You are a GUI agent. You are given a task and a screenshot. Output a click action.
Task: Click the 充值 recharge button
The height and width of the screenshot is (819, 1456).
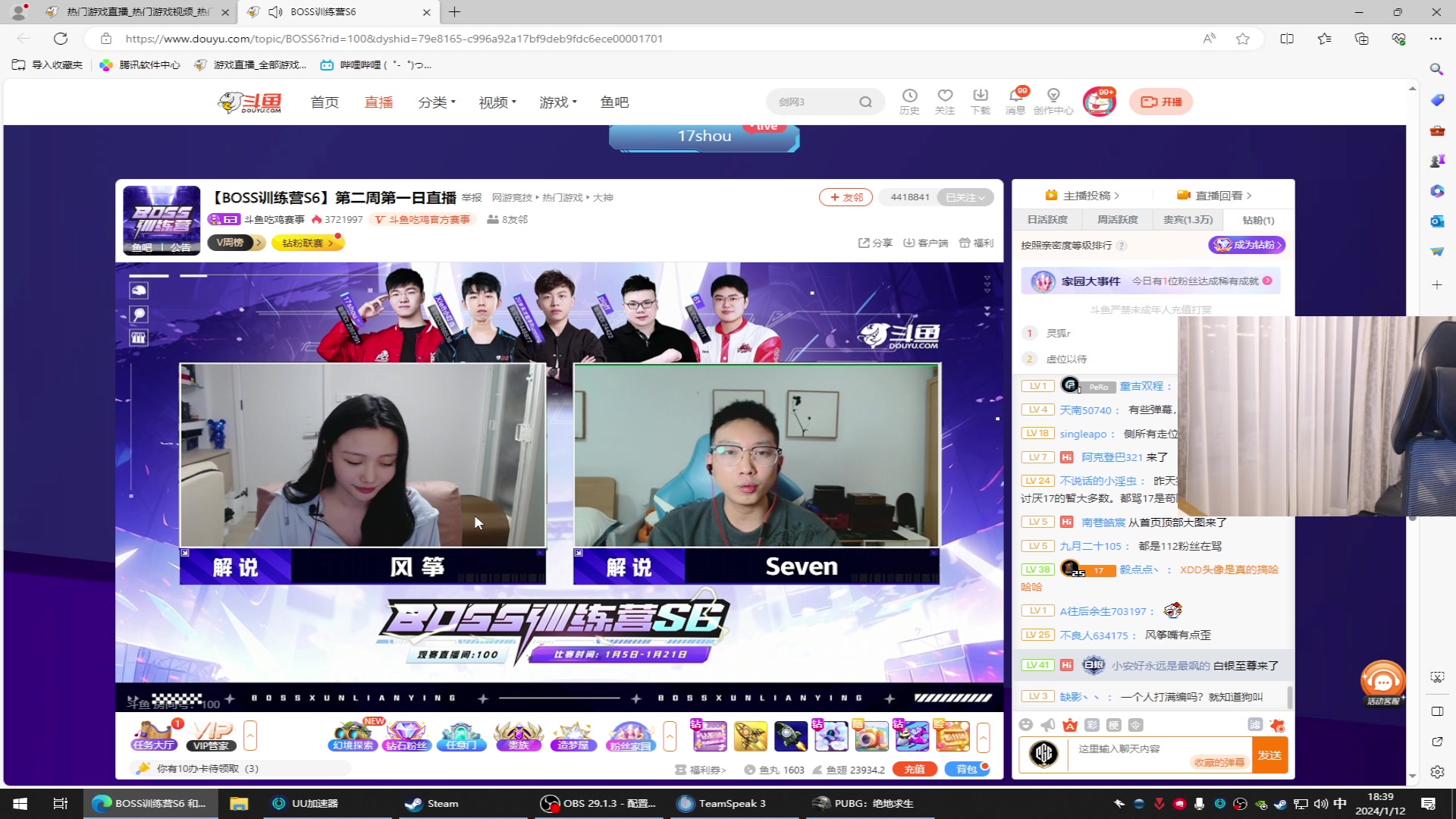click(915, 769)
